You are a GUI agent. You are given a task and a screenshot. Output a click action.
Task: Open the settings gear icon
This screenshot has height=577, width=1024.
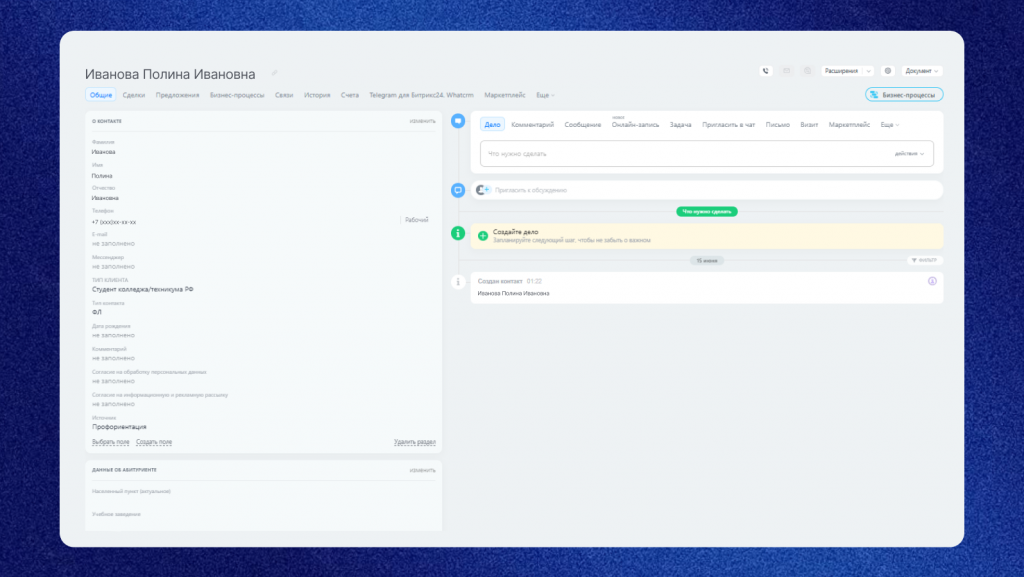coord(888,70)
